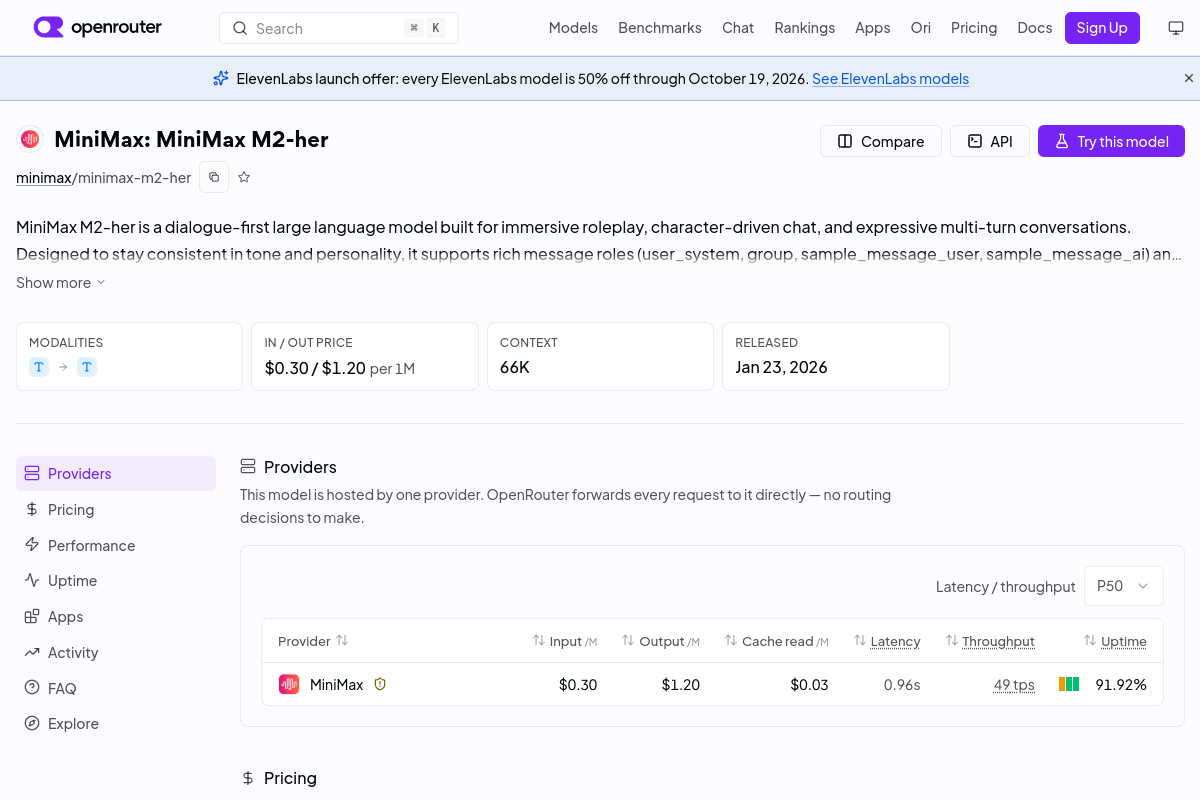Sort the table by Output price
Screen dimensions: 1200x800
click(661, 641)
